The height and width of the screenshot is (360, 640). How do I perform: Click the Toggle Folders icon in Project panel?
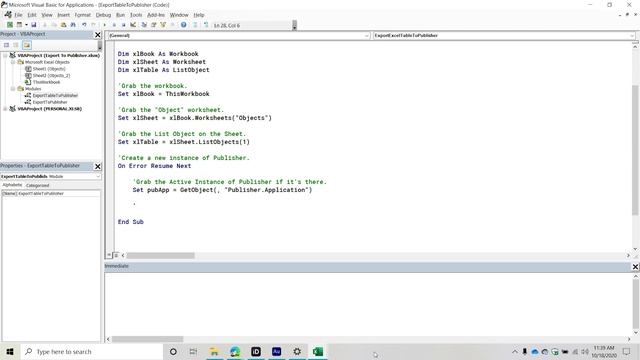(x=27, y=45)
